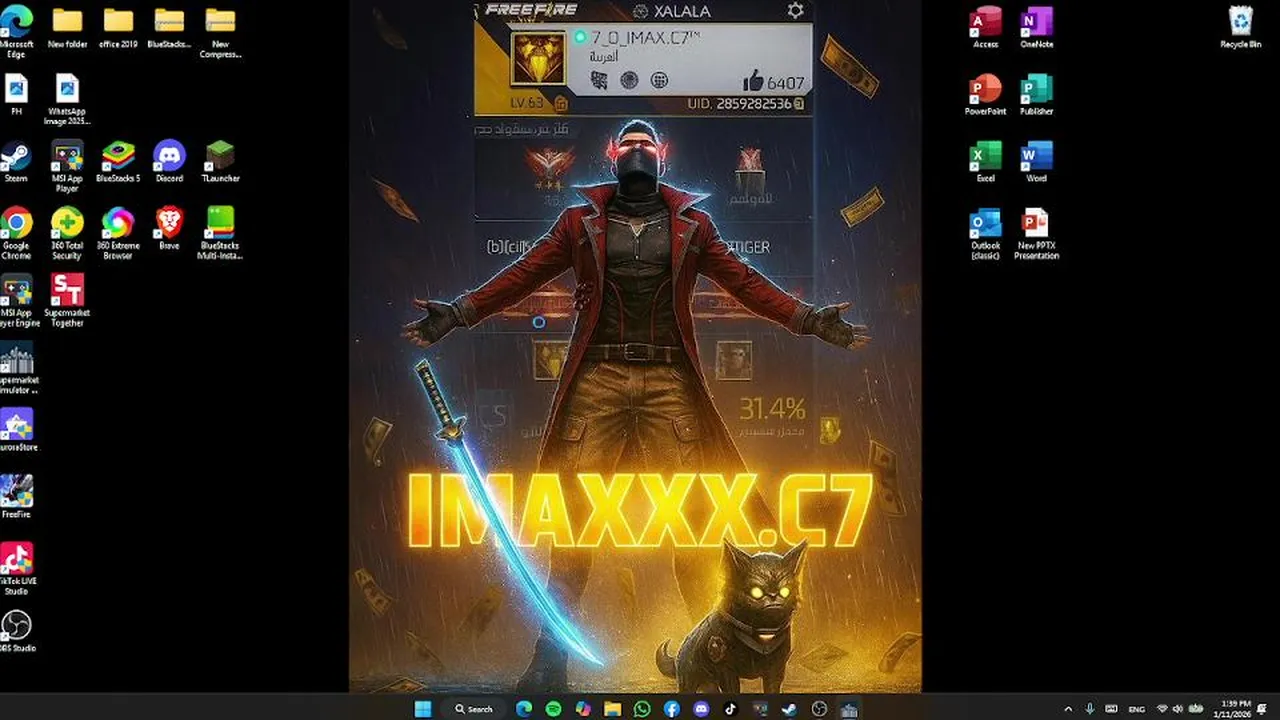Open Edge from the taskbar
1280x720 pixels.
523,709
